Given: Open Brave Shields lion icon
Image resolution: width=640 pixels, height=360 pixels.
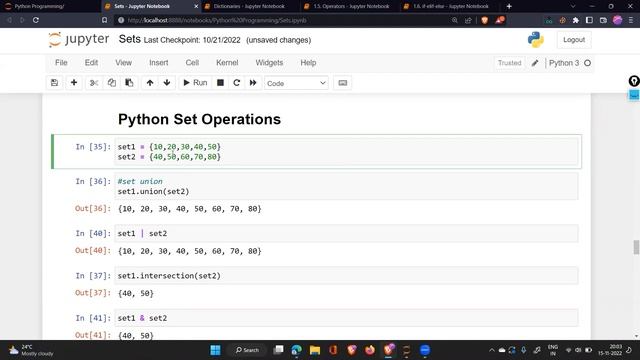Looking at the screenshot, I should tap(484, 20).
